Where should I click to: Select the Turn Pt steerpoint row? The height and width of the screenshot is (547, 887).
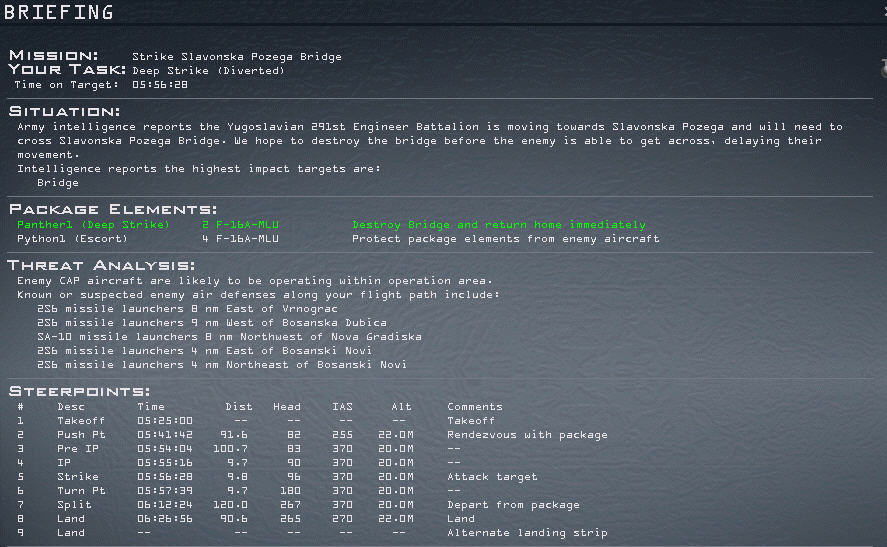click(80, 491)
